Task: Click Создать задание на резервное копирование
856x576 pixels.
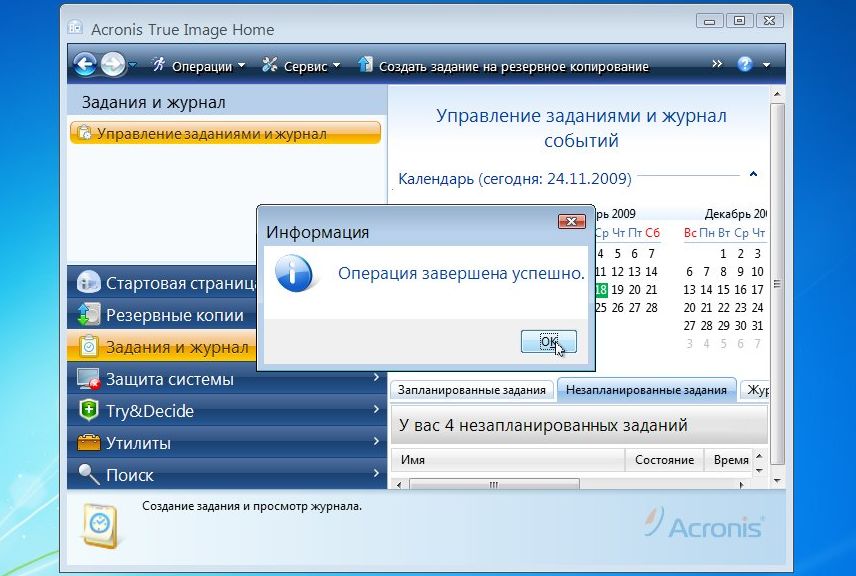Action: point(514,67)
